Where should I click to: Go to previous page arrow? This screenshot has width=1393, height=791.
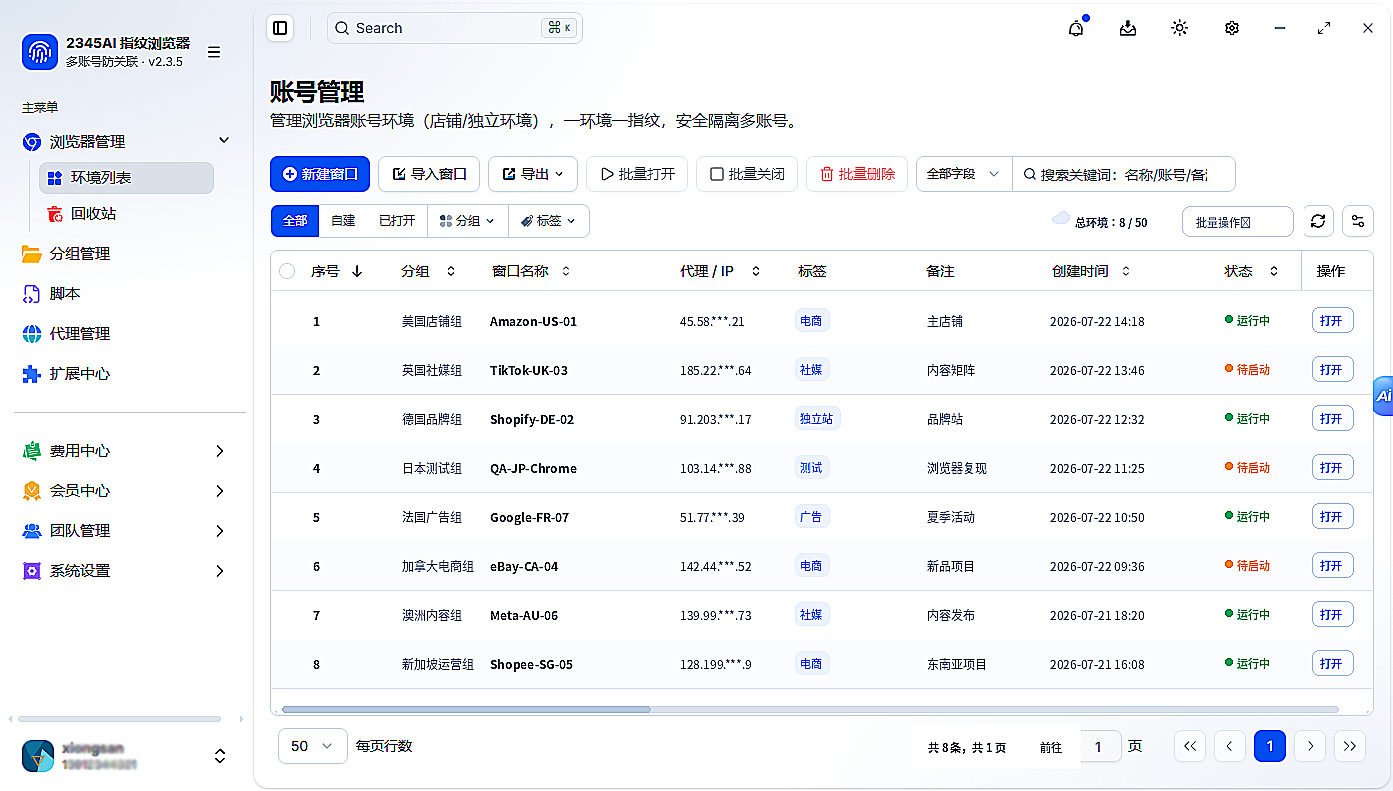pyautogui.click(x=1229, y=746)
